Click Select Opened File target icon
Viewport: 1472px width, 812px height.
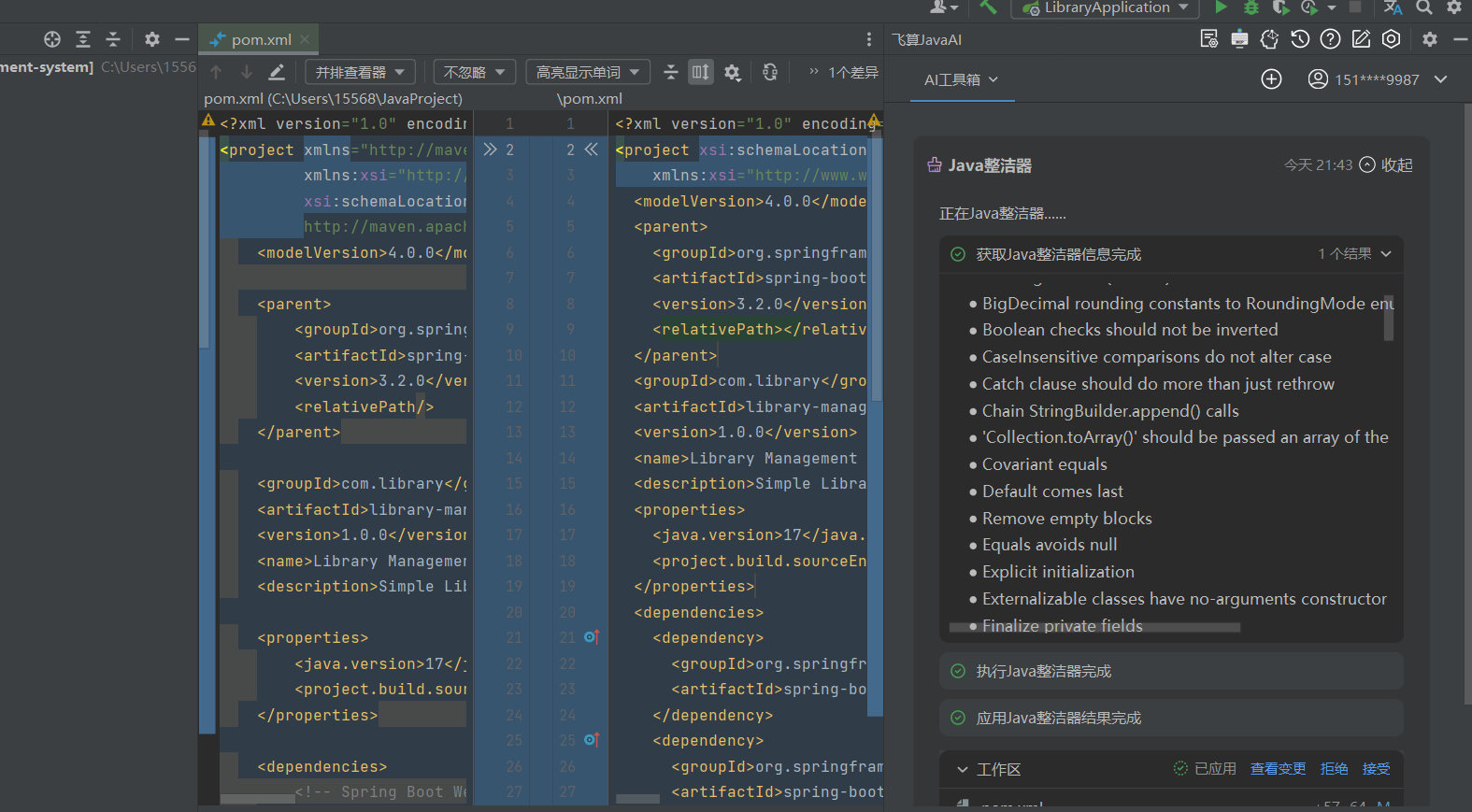tap(52, 39)
